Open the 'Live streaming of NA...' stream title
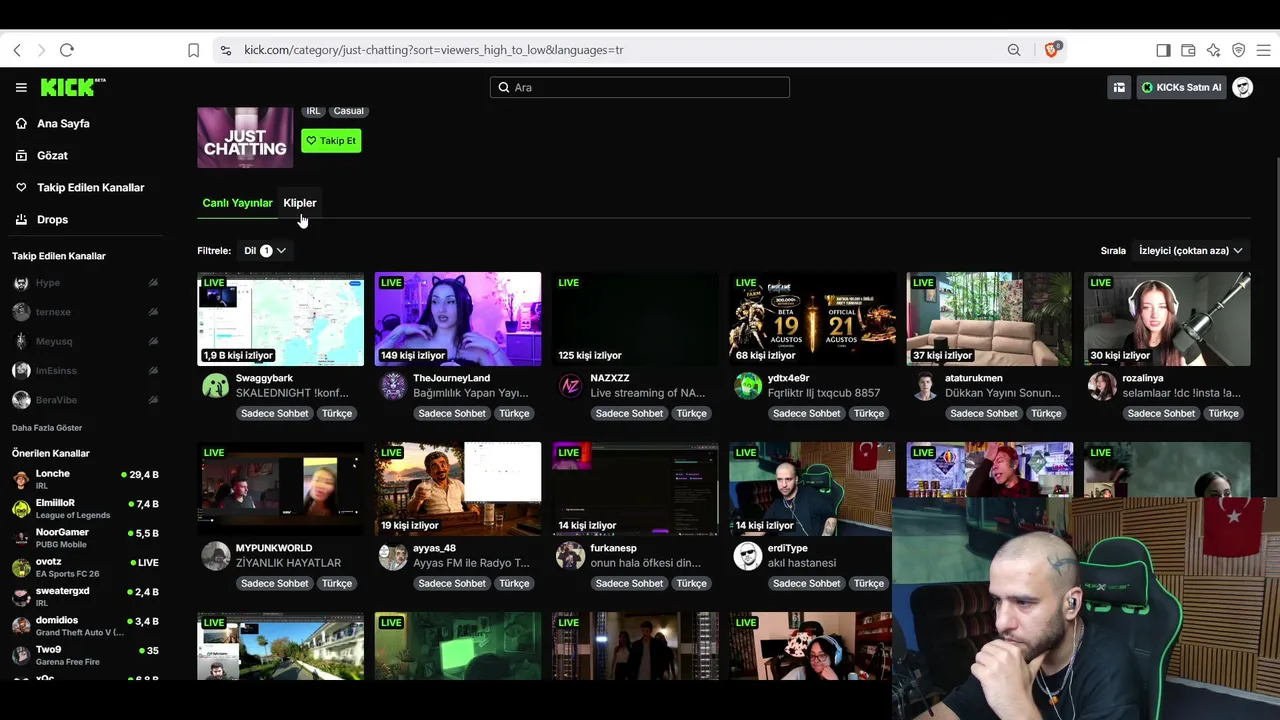 648,393
